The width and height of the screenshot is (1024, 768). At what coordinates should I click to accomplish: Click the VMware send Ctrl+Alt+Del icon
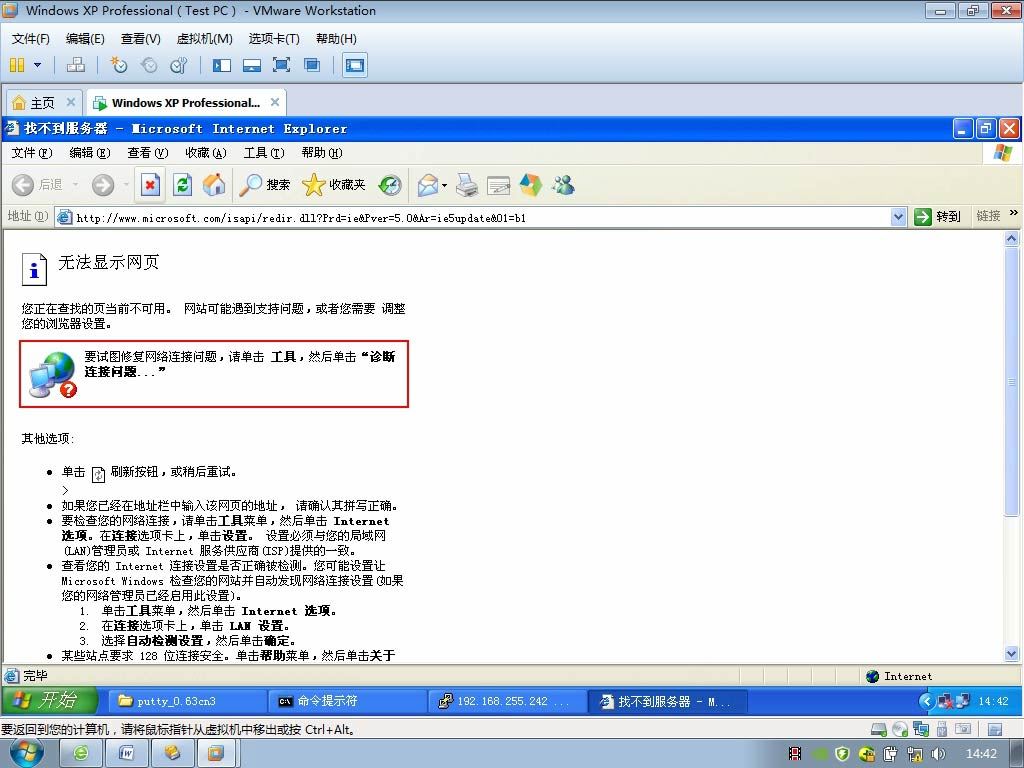[76, 65]
